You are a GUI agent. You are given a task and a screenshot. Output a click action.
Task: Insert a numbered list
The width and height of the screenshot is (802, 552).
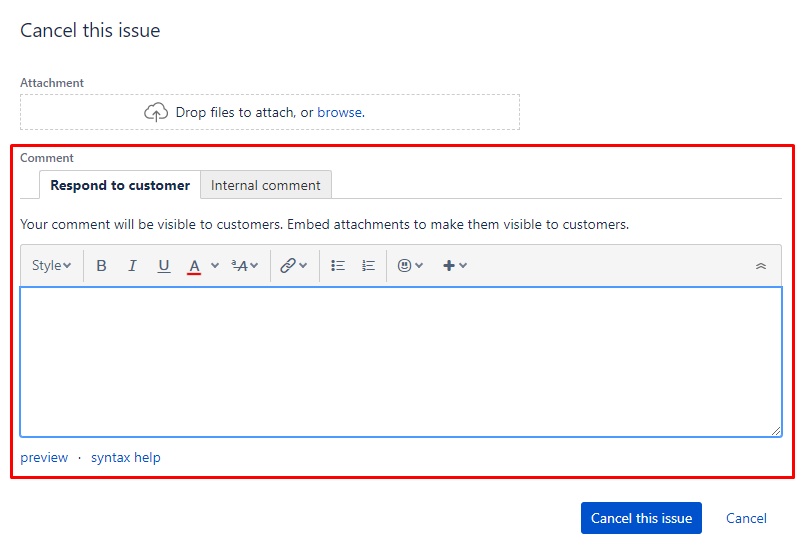tap(368, 266)
